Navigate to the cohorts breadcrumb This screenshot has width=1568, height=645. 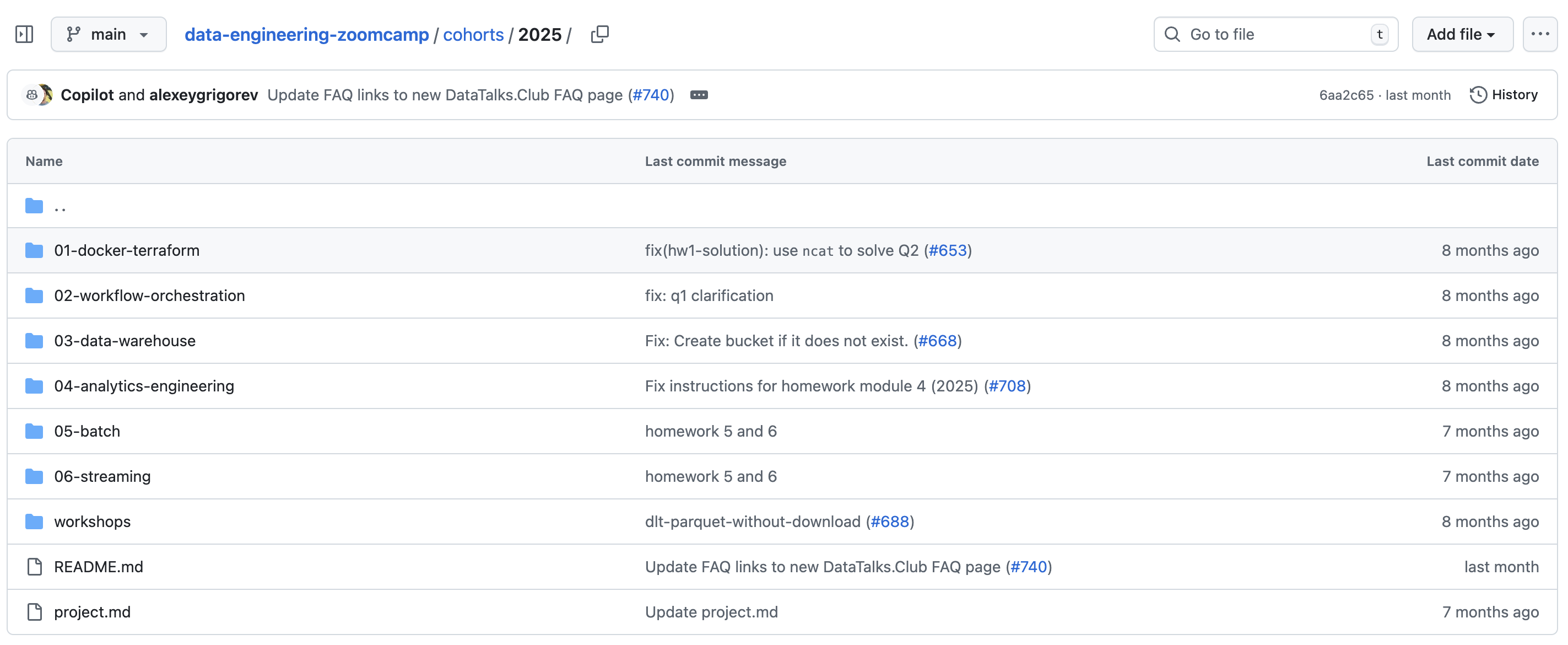473,34
